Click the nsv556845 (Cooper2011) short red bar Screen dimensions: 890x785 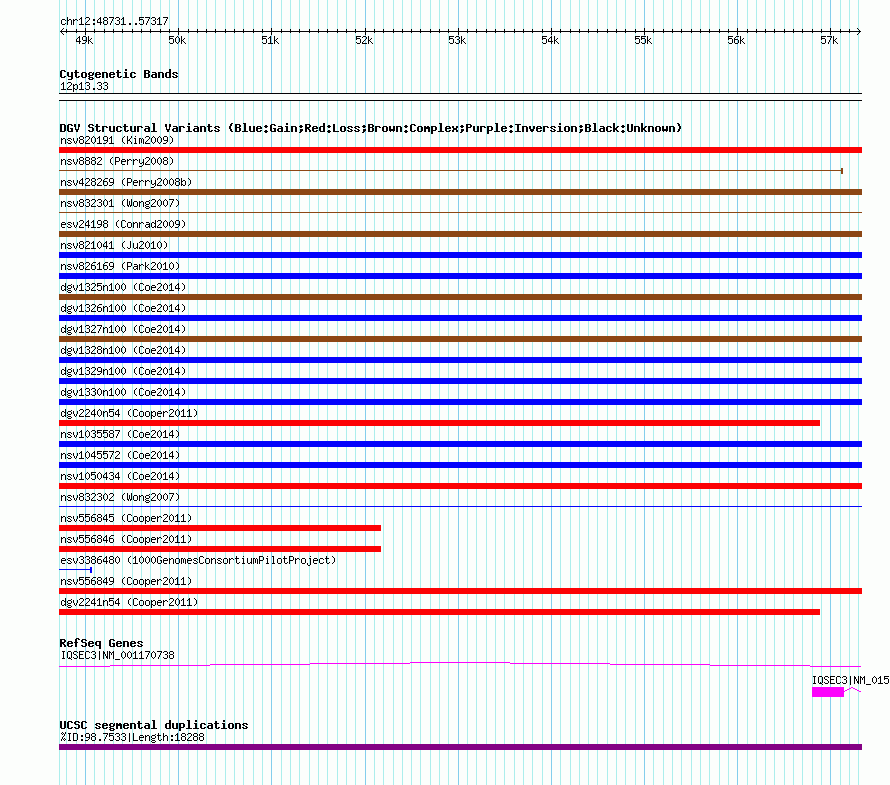[220, 528]
